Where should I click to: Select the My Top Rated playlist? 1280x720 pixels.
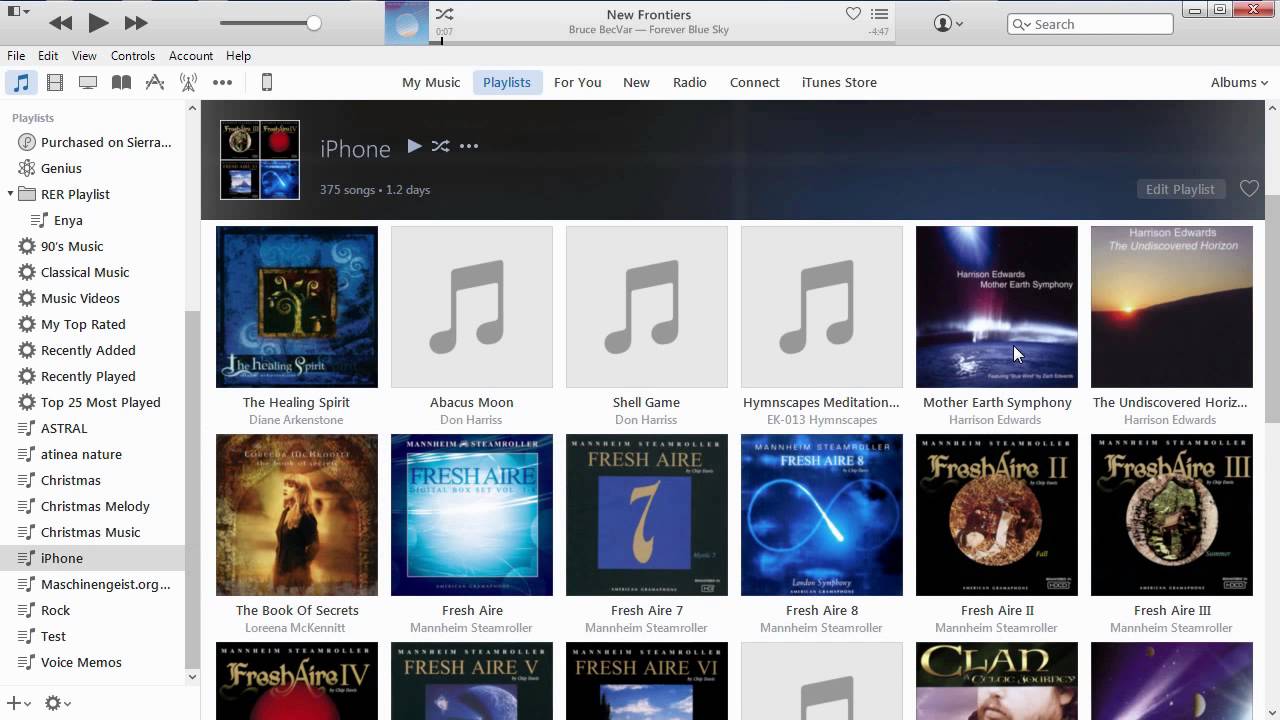point(92,324)
